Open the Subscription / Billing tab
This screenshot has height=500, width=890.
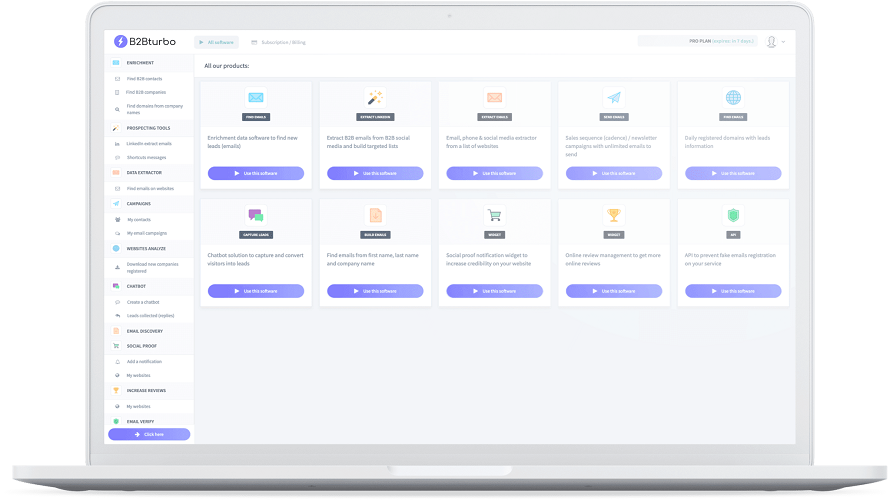point(279,43)
